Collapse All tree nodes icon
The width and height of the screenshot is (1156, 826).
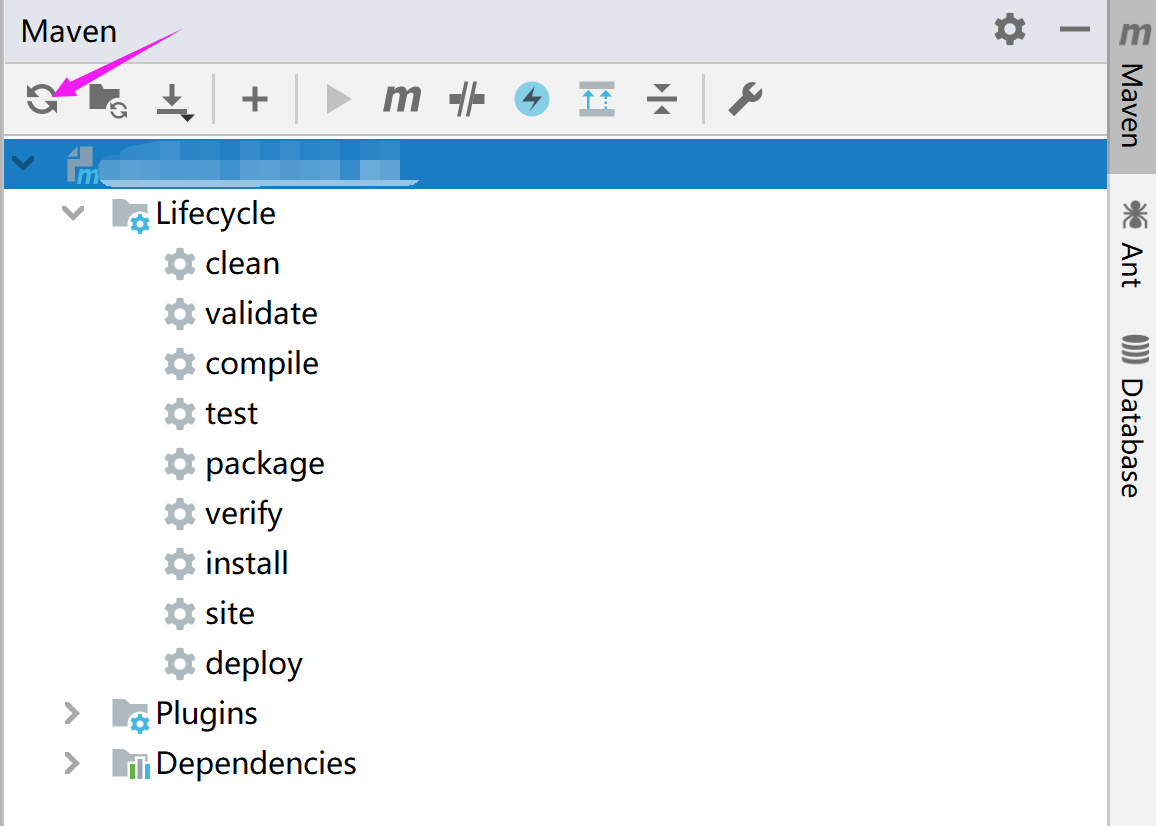(x=661, y=99)
